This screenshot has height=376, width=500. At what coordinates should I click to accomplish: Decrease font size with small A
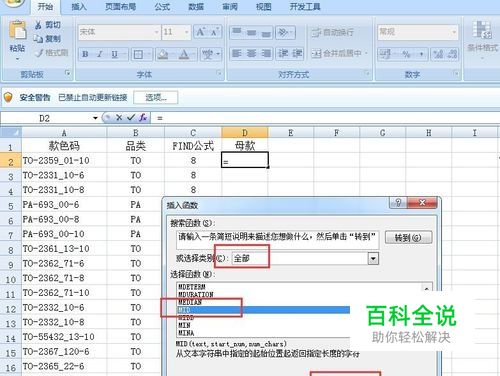pos(214,32)
